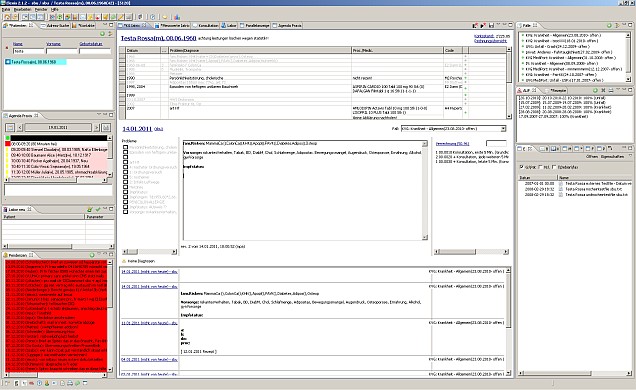Open AUF panel view menu triangle
The height and width of the screenshot is (390, 636).
pos(618,90)
